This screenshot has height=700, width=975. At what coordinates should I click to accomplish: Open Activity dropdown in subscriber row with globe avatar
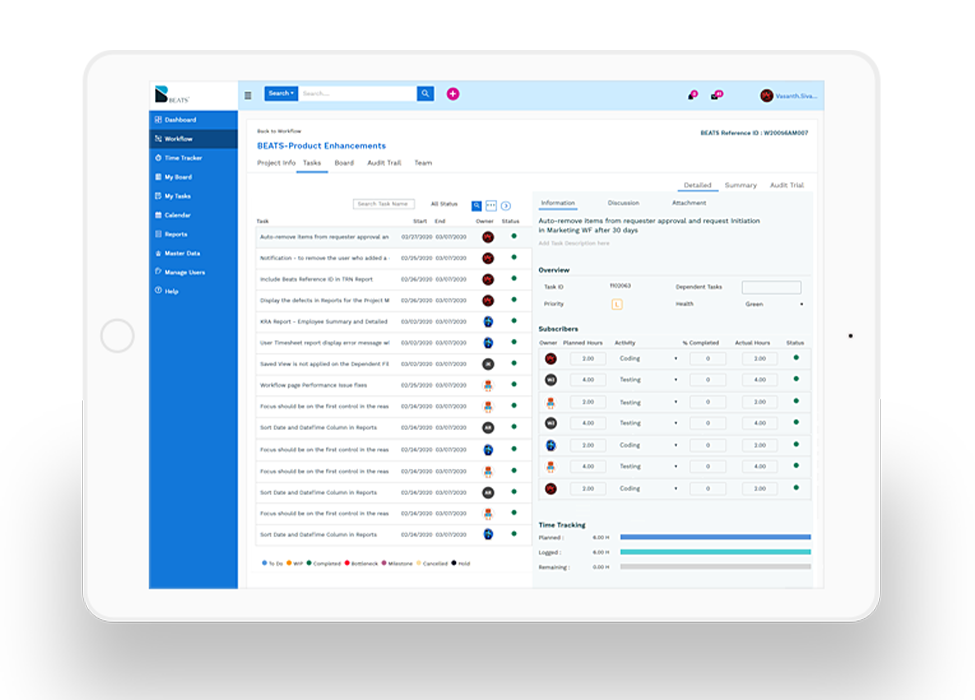[x=648, y=445]
